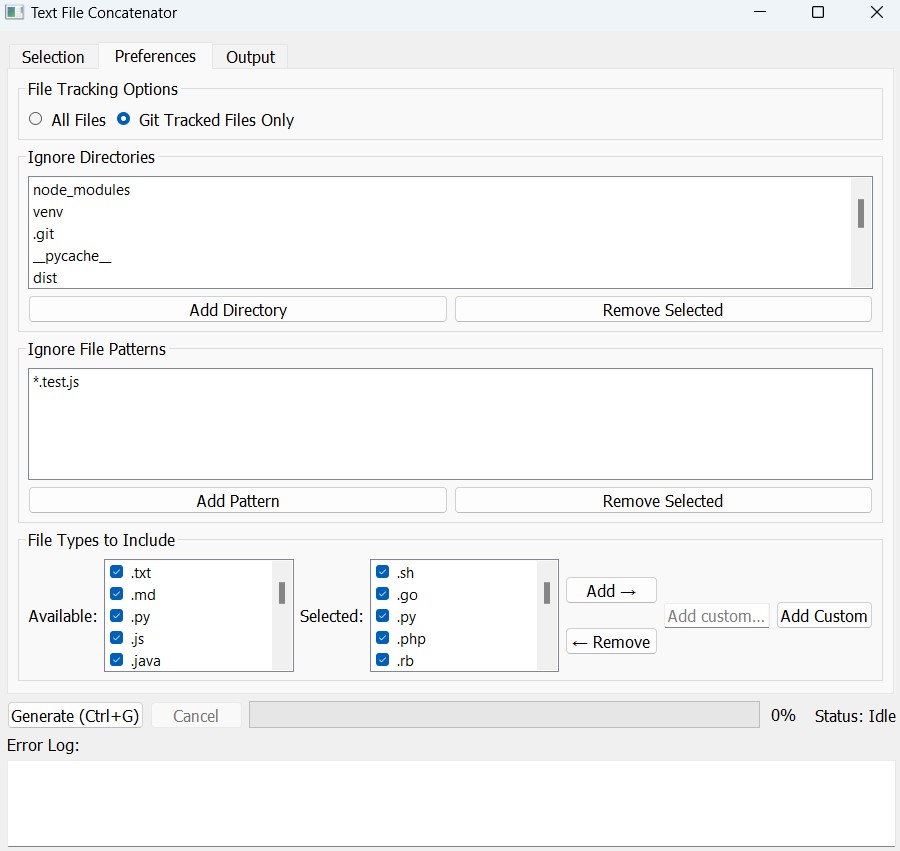Open the Preferences tab

[155, 56]
